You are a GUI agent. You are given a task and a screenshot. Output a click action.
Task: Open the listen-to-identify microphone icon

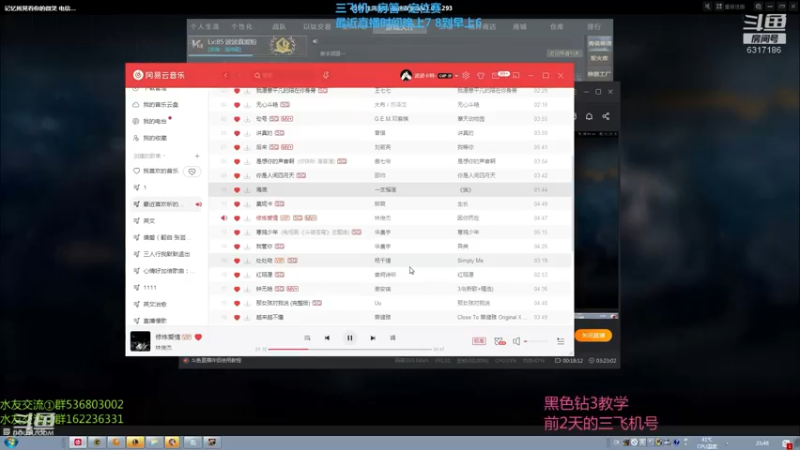(x=326, y=76)
